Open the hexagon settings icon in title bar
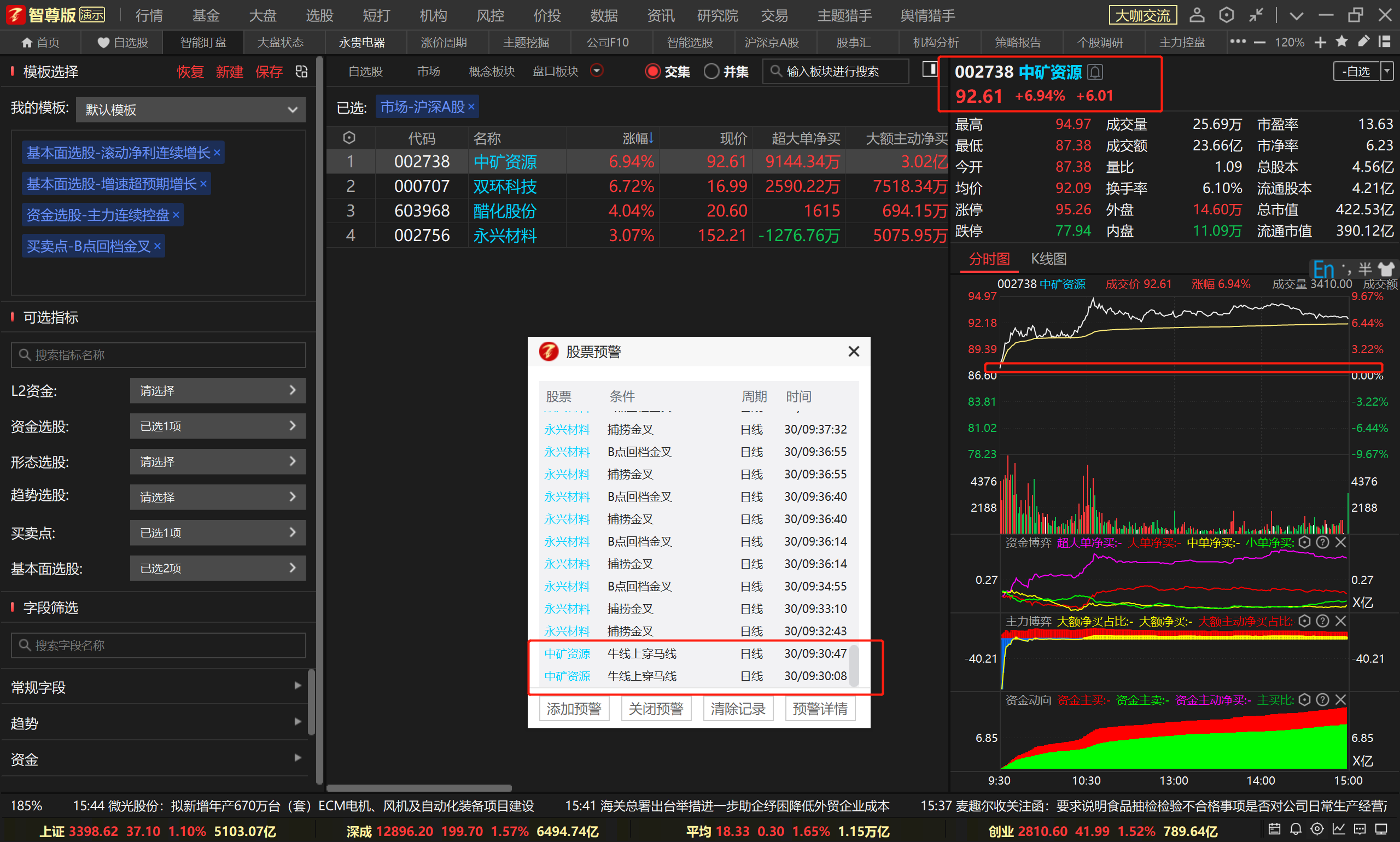Viewport: 1400px width, 842px height. point(1226,15)
